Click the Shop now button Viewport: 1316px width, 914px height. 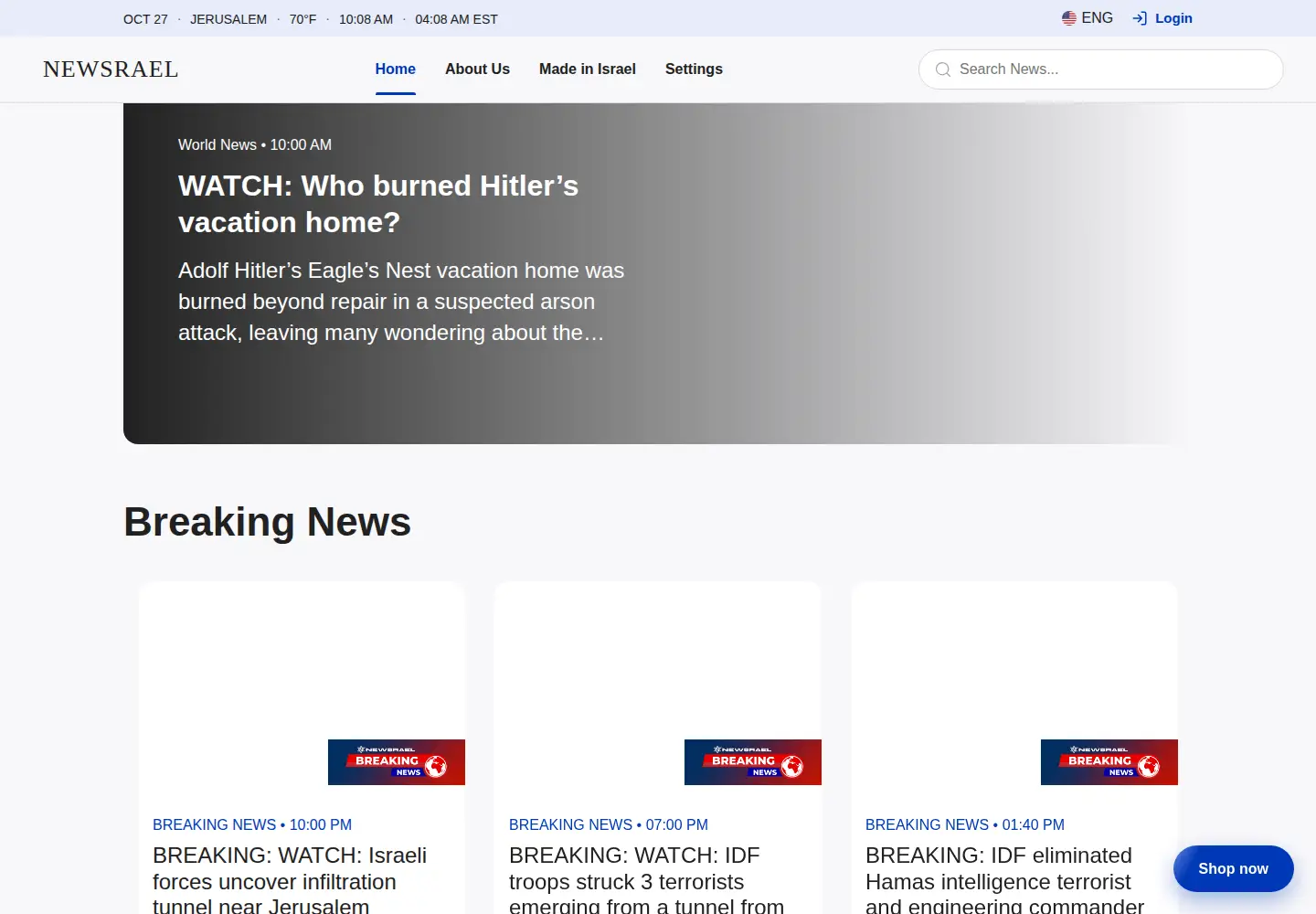(x=1234, y=868)
